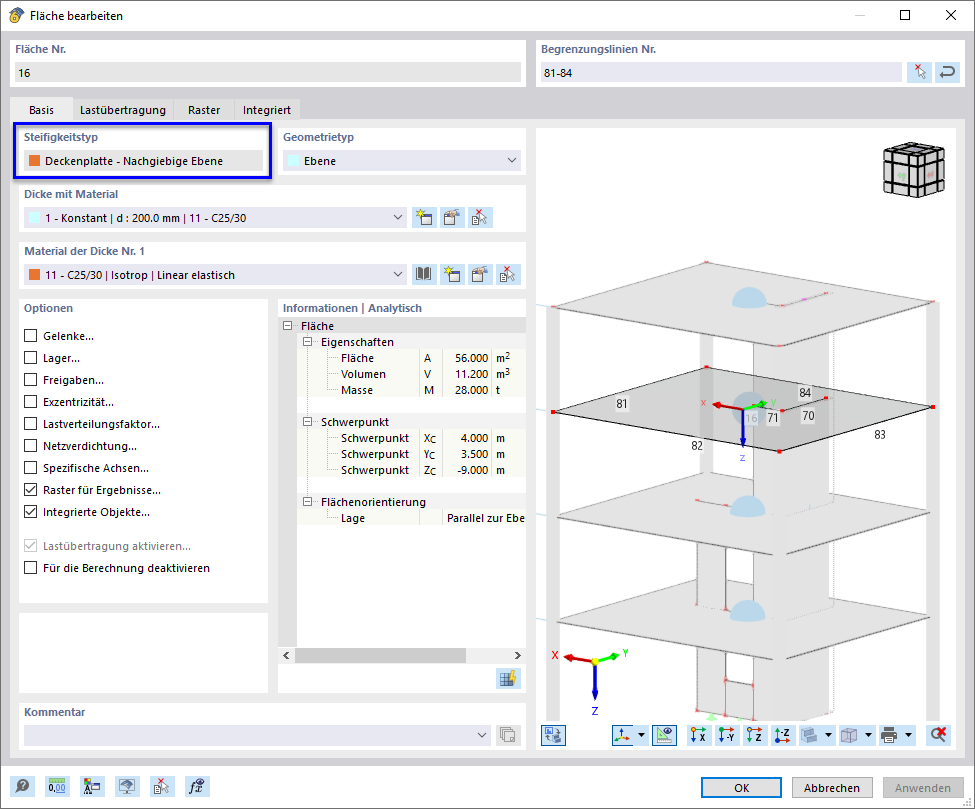Click the reverse arrow icon beside the Begrenzungslinien field
This screenshot has width=975, height=809.
point(947,72)
